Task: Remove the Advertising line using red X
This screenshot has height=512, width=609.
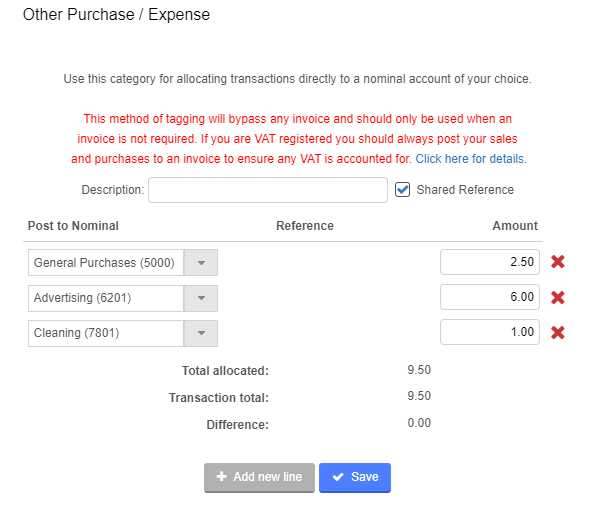Action: [x=558, y=297]
